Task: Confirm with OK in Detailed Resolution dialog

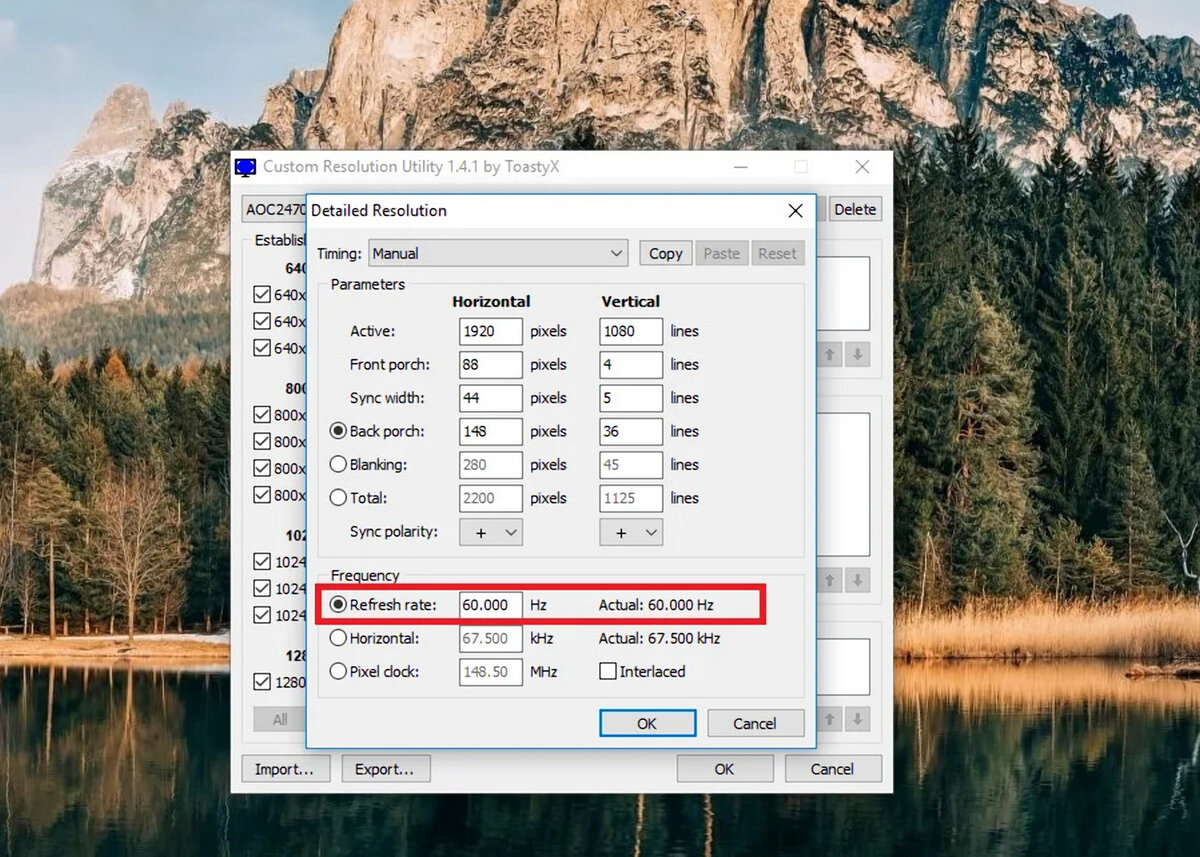Action: coord(647,723)
